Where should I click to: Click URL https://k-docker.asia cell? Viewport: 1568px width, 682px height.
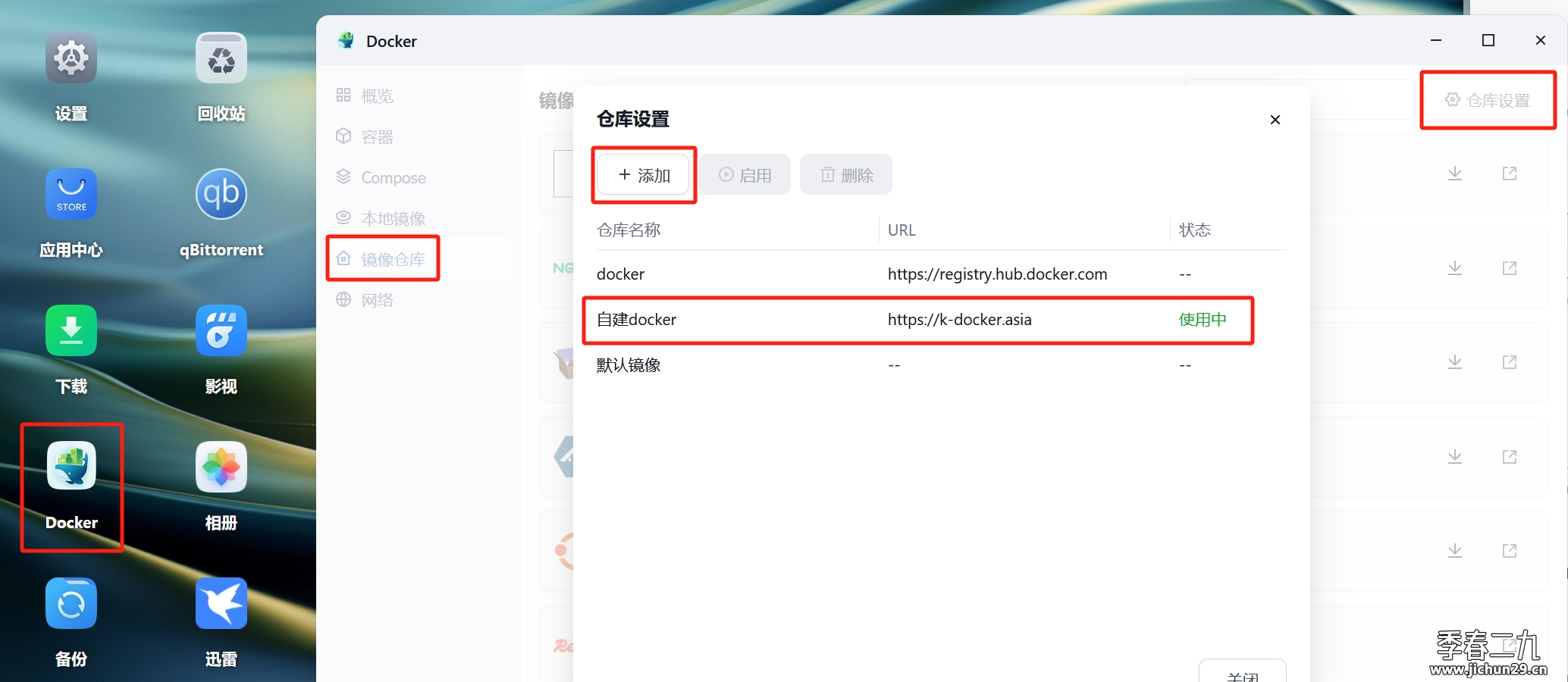pyautogui.click(x=959, y=320)
